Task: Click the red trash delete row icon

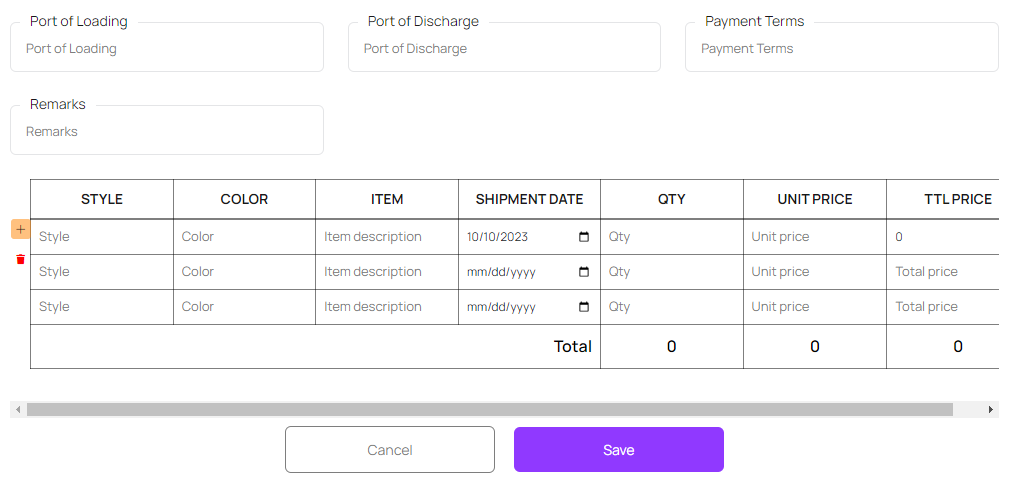Action: (x=20, y=260)
